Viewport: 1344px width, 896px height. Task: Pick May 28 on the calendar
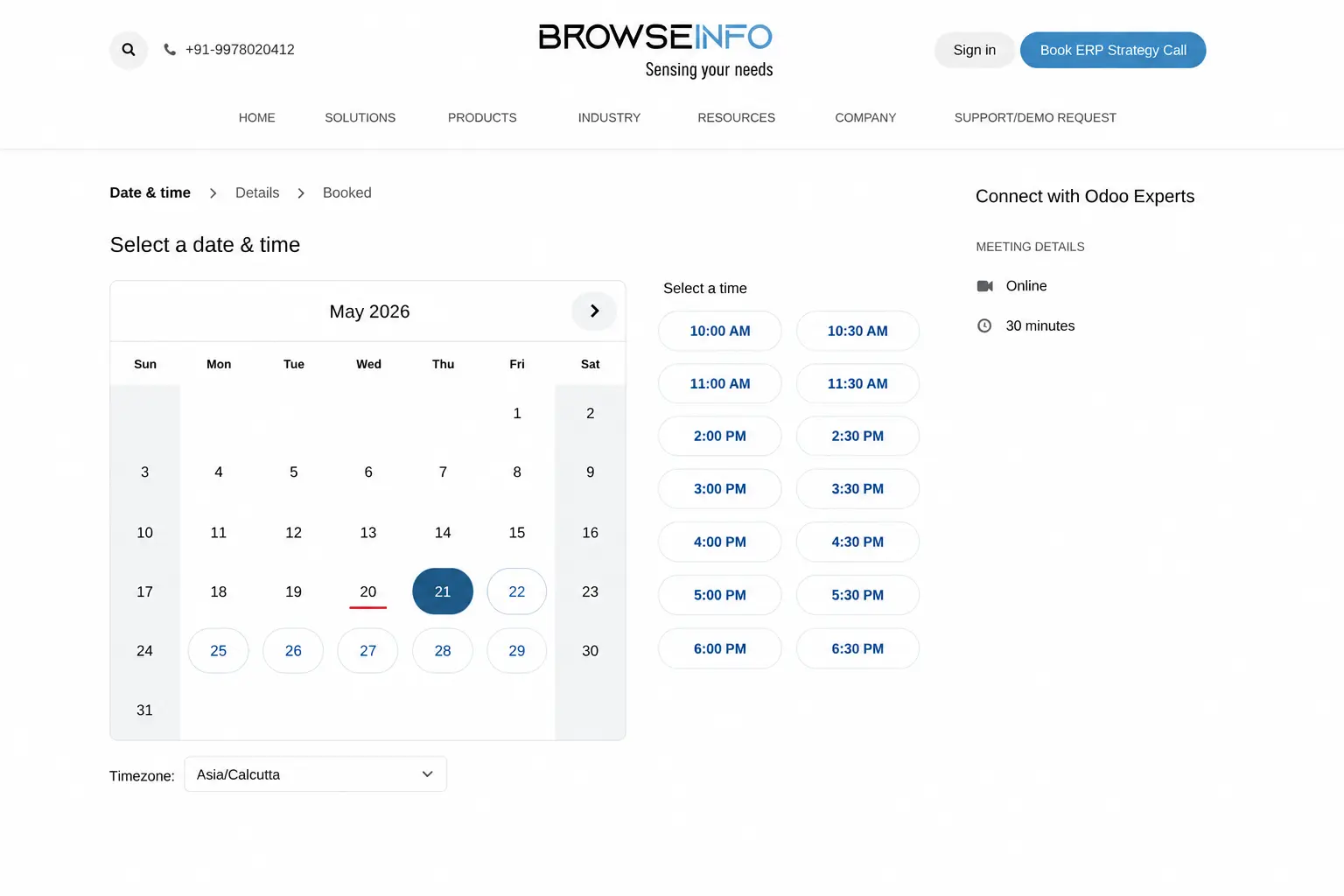tap(443, 651)
